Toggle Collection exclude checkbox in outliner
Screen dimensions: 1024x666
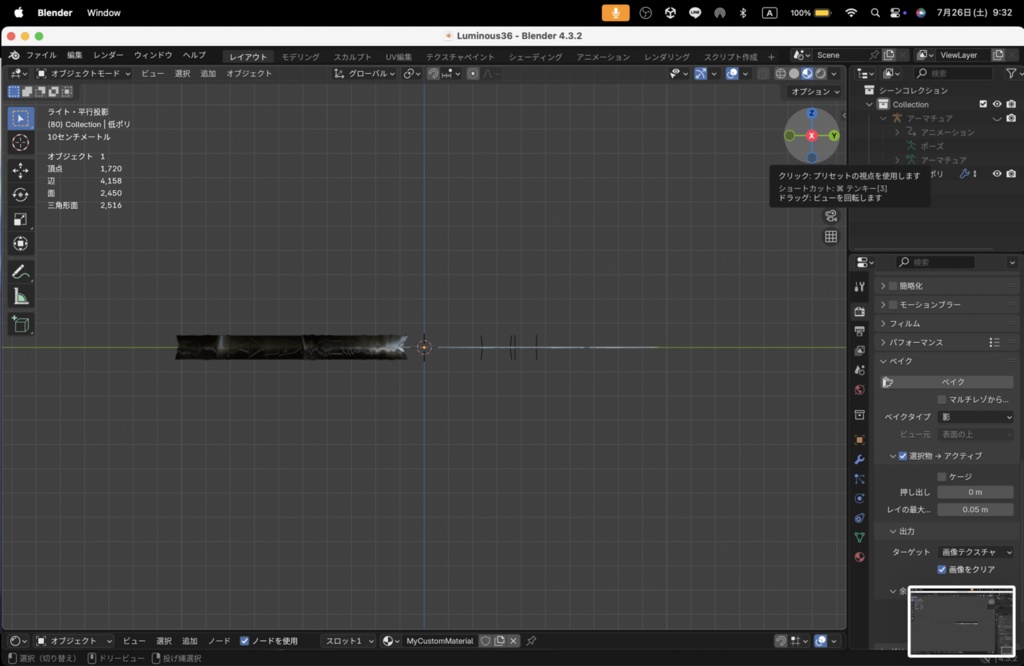[983, 104]
